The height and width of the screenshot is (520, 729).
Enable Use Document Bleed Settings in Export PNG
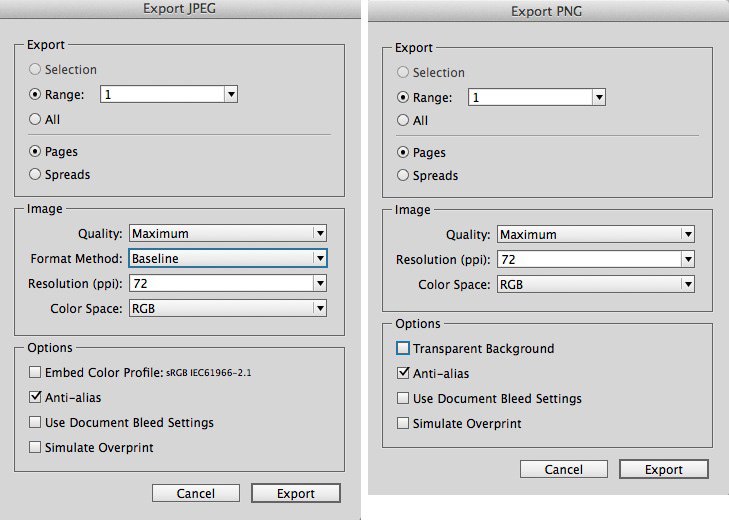point(403,398)
